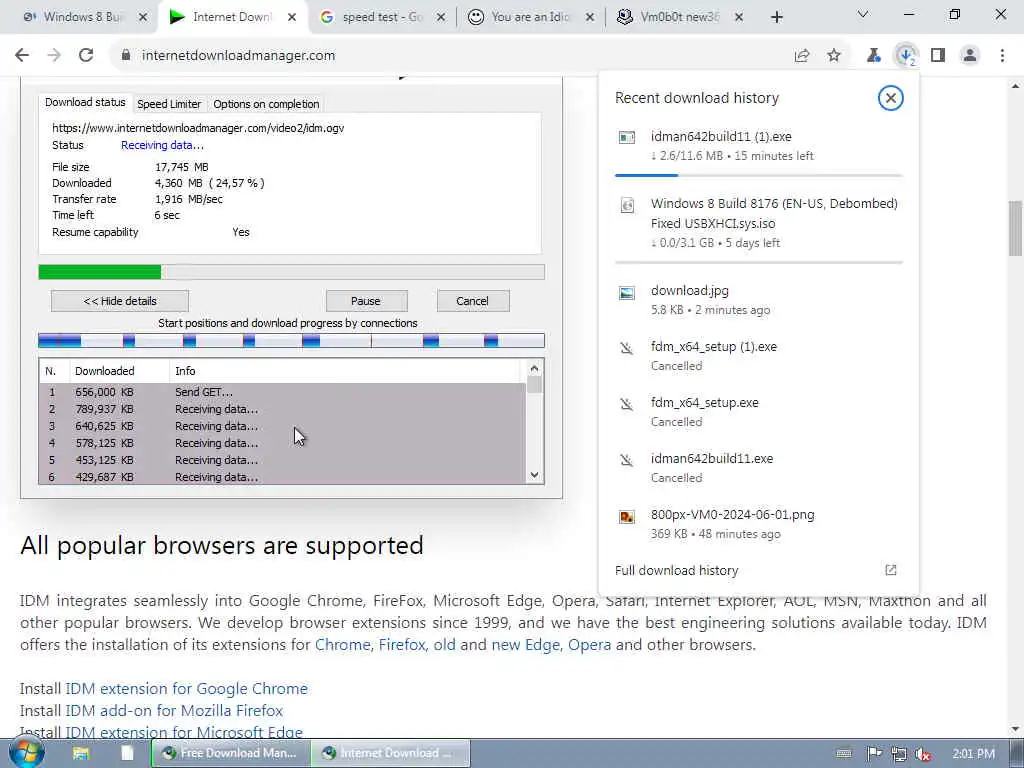
Task: Open Chrome Labs flask icon
Action: coord(873,56)
